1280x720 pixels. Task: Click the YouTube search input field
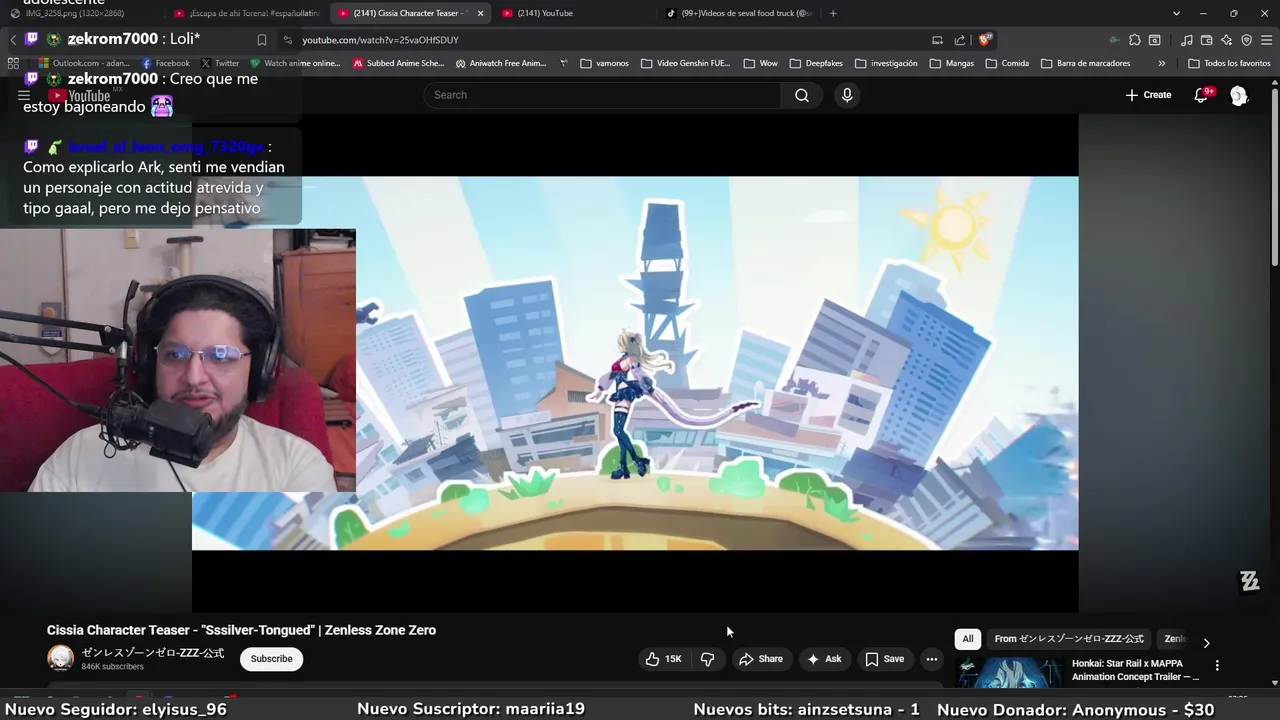tap(602, 95)
